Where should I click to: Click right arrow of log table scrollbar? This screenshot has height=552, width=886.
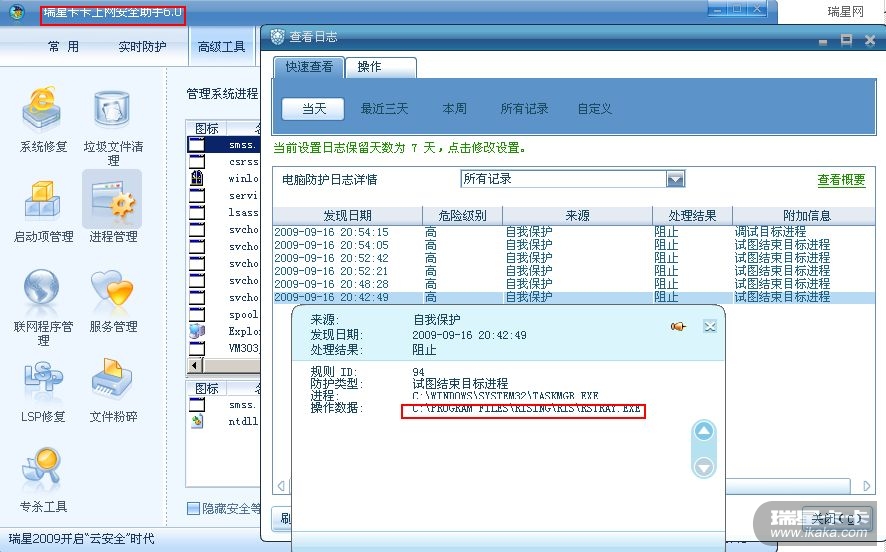click(x=867, y=486)
